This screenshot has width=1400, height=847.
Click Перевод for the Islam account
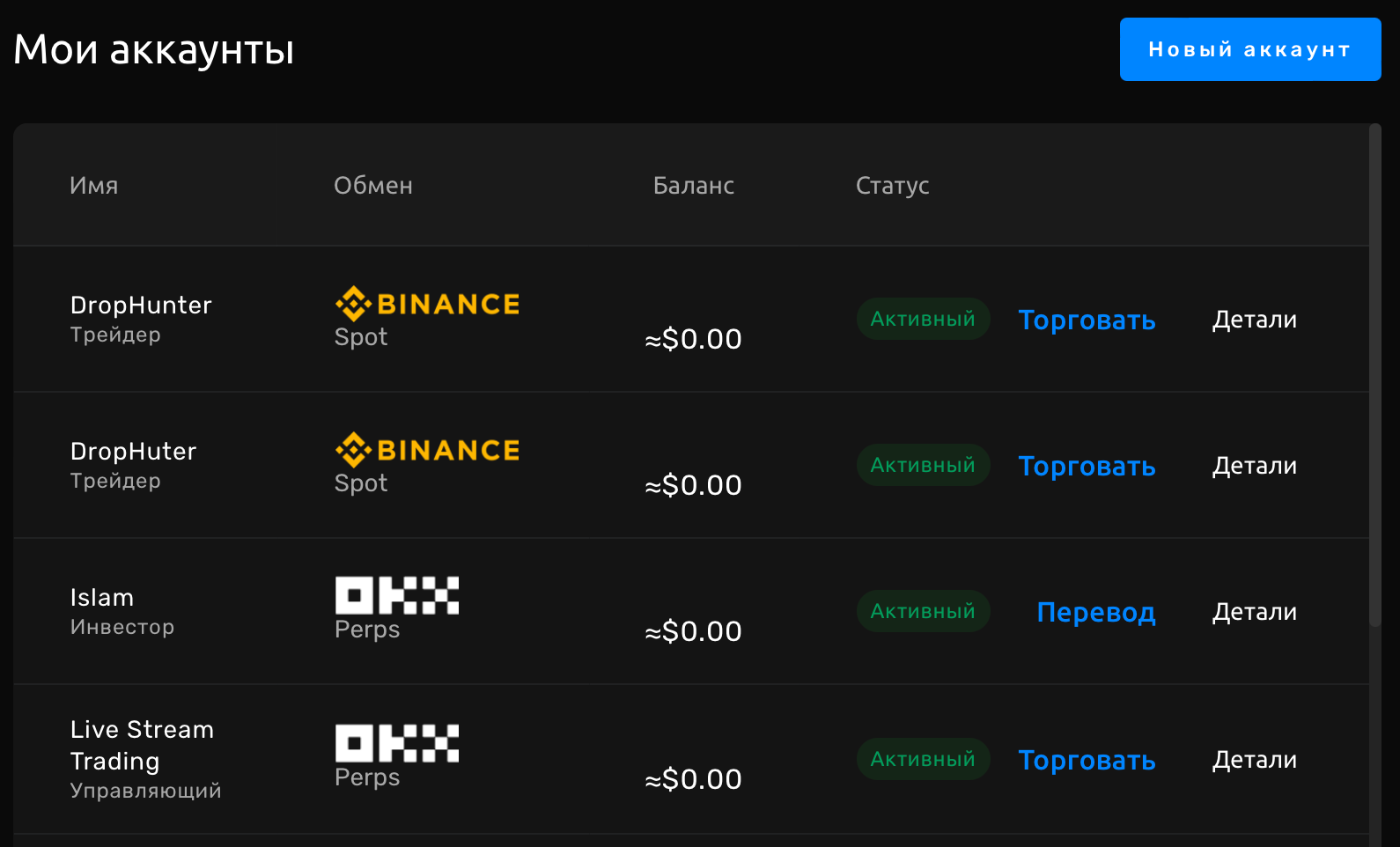click(x=1095, y=613)
